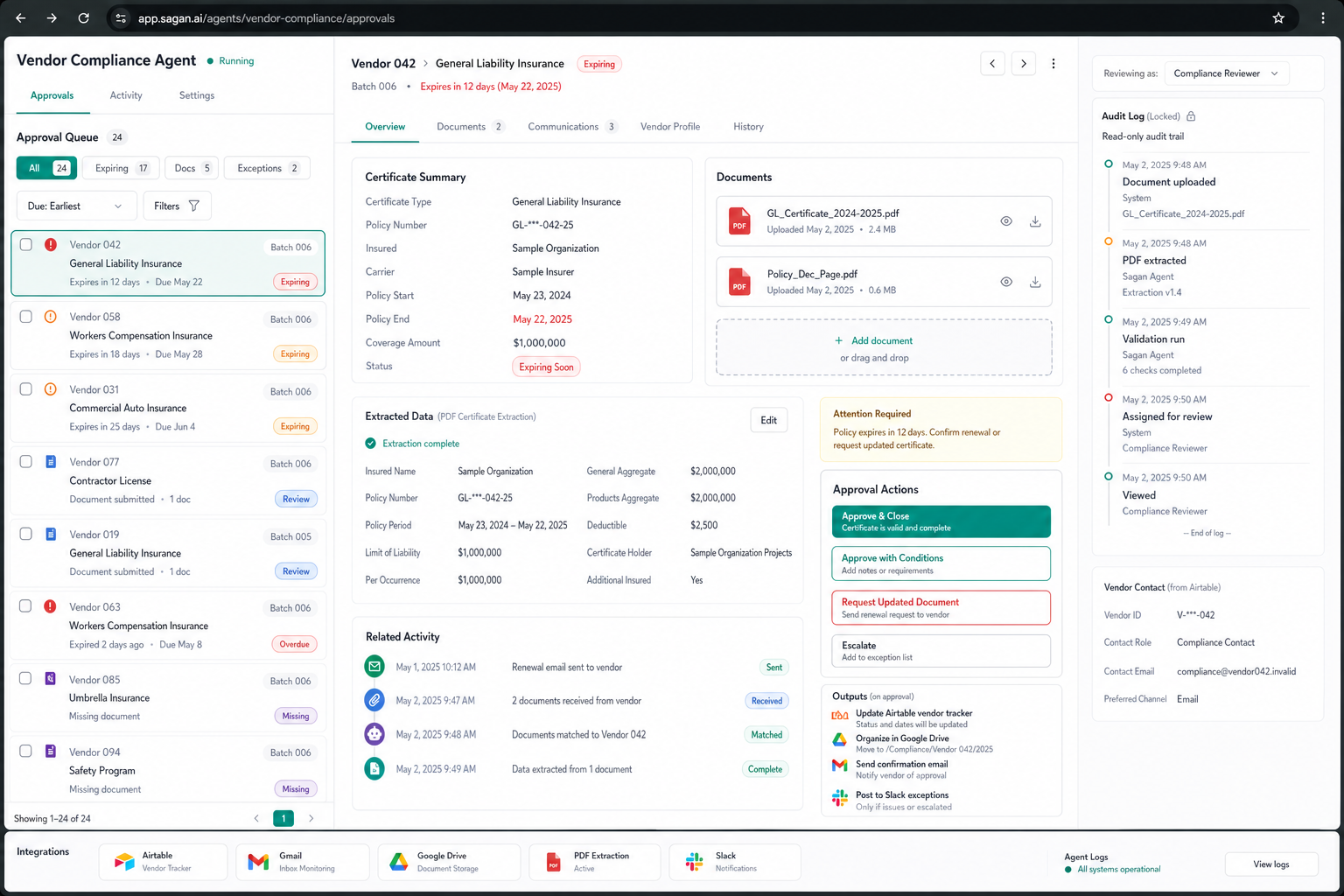Filter queue by Expiring 17

tap(121, 168)
